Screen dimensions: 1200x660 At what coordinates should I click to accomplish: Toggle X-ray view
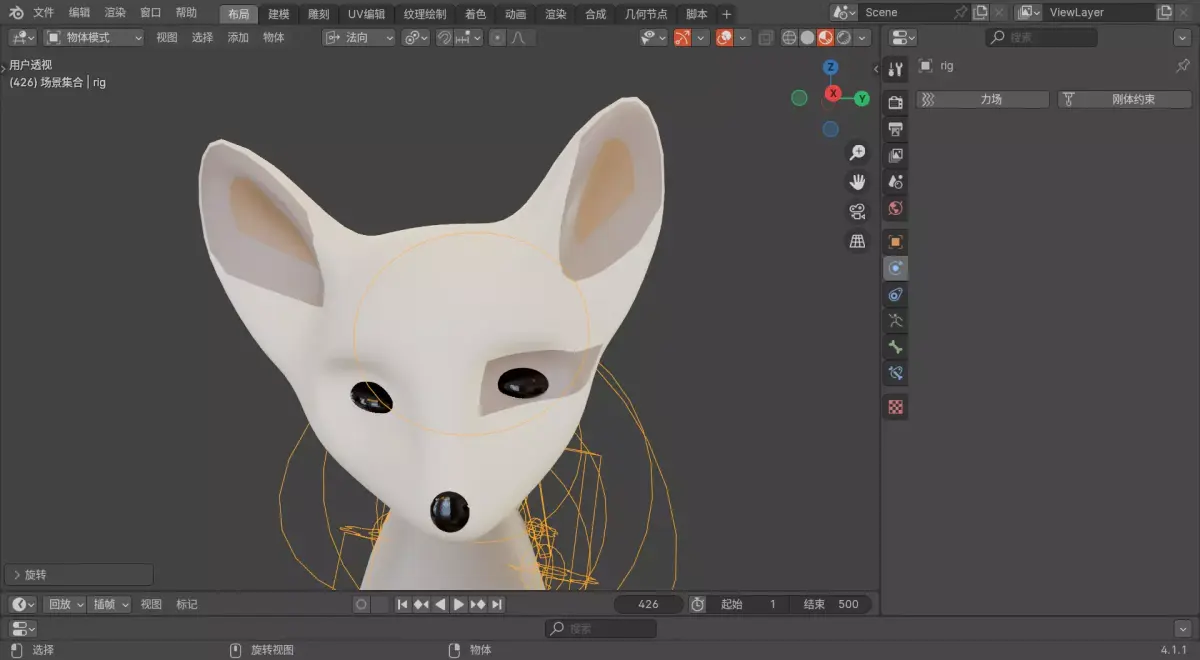point(766,37)
